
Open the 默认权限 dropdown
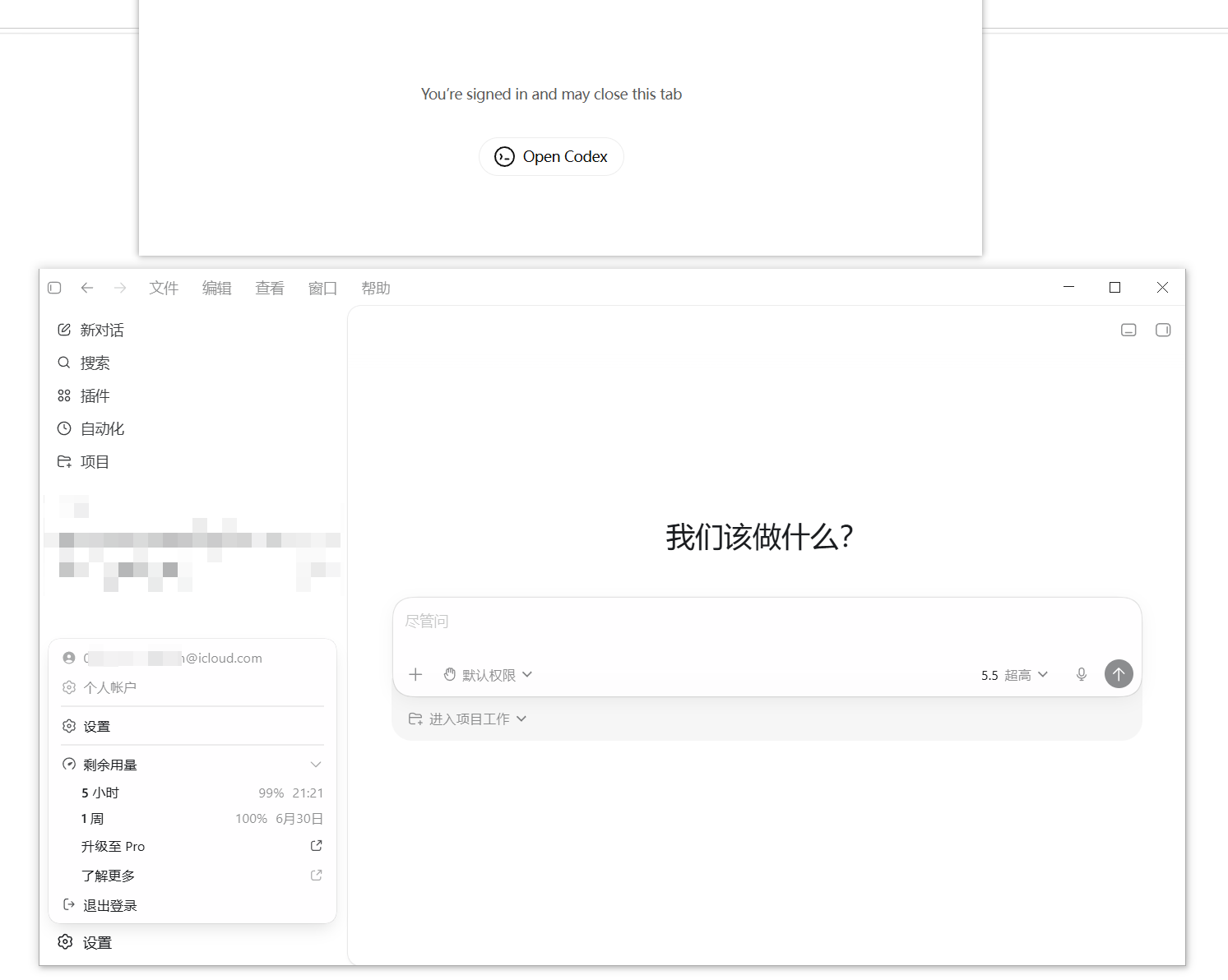(x=489, y=675)
